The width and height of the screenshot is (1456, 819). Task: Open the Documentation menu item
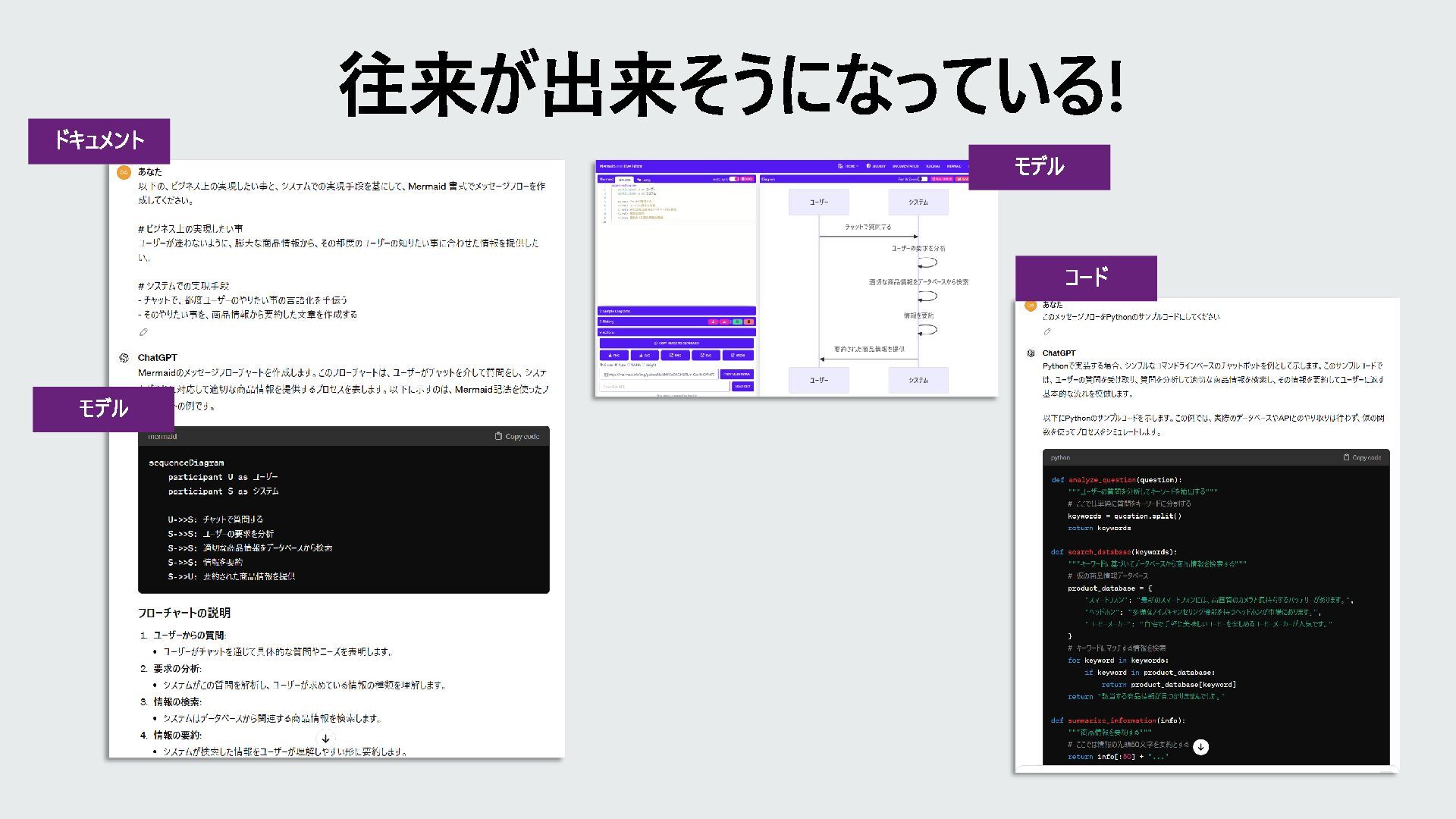click(x=905, y=166)
